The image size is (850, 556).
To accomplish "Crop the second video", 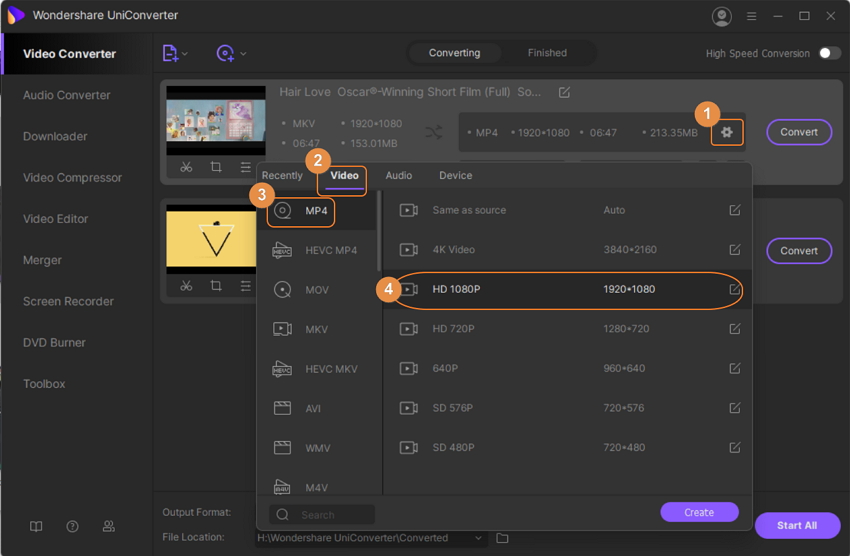I will click(216, 286).
